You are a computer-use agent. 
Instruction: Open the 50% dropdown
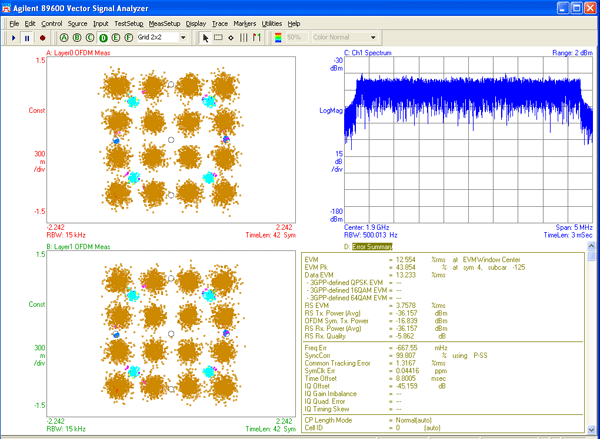[298, 37]
